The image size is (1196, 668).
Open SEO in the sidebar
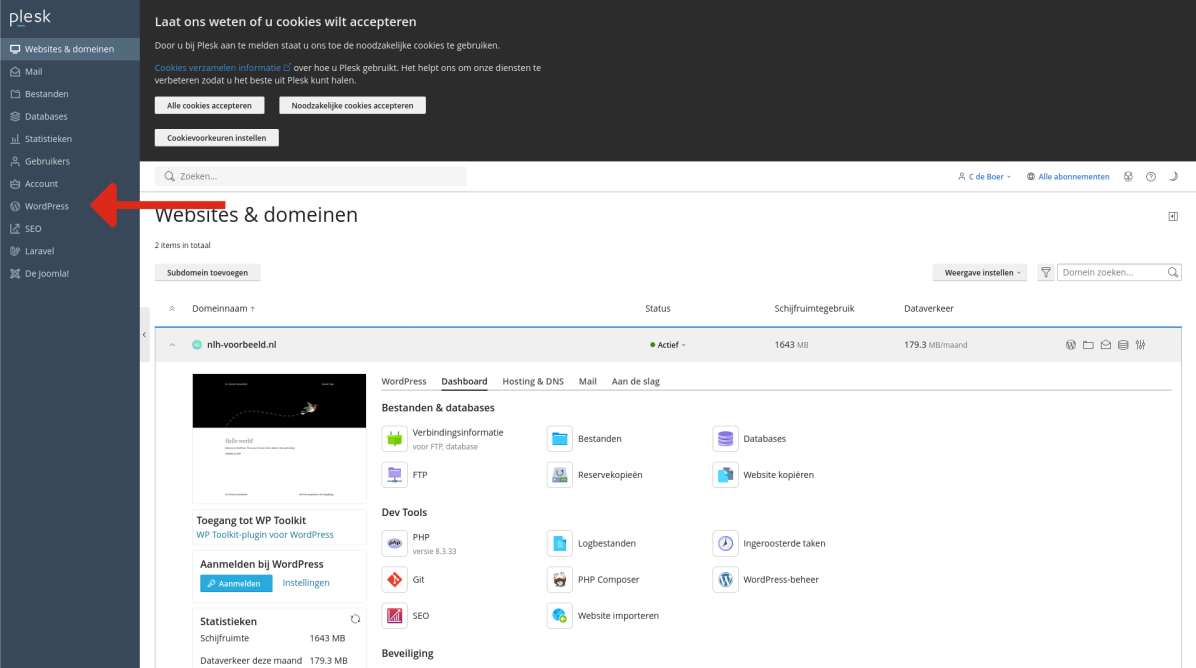33,229
